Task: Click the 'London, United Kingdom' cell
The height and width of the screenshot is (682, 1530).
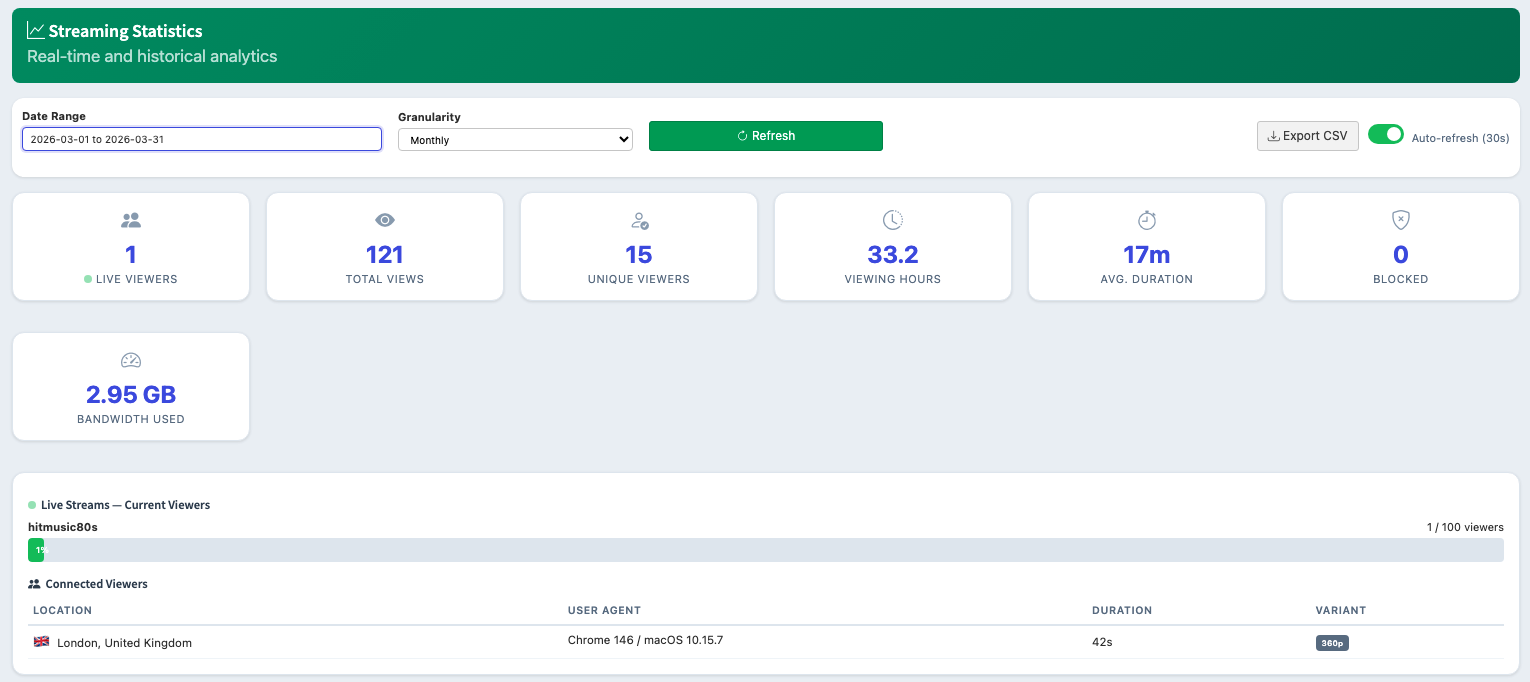Action: pos(124,643)
